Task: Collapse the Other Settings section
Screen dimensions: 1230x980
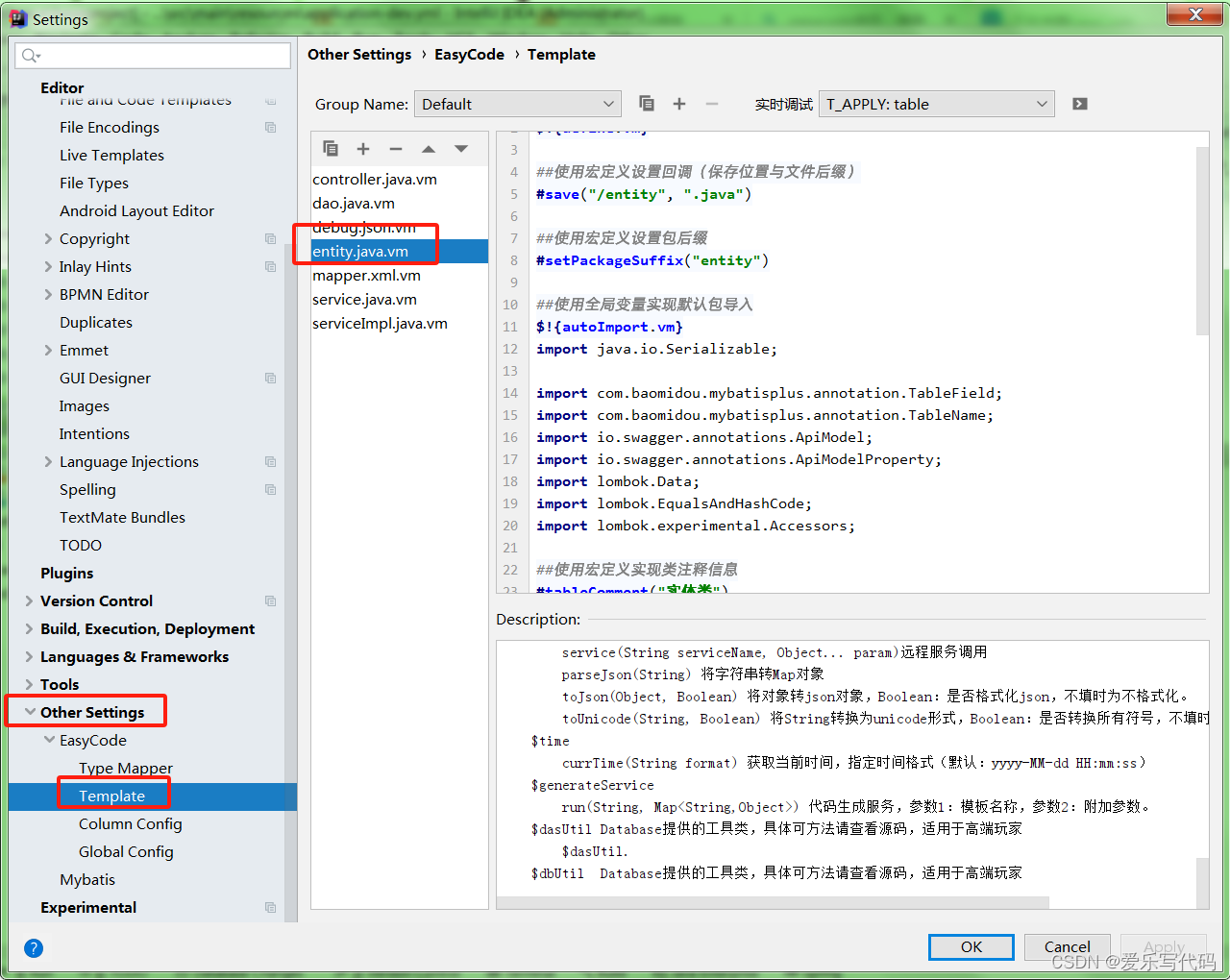Action: click(x=30, y=712)
